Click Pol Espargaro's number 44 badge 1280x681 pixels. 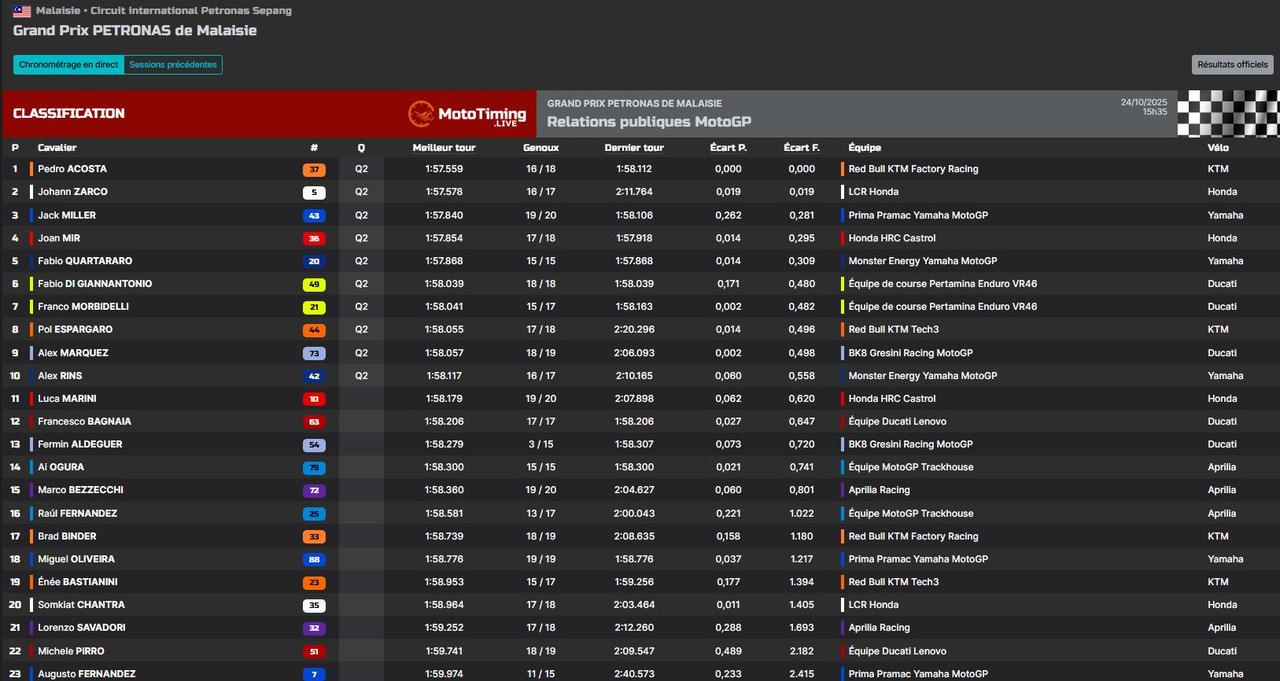click(x=314, y=330)
